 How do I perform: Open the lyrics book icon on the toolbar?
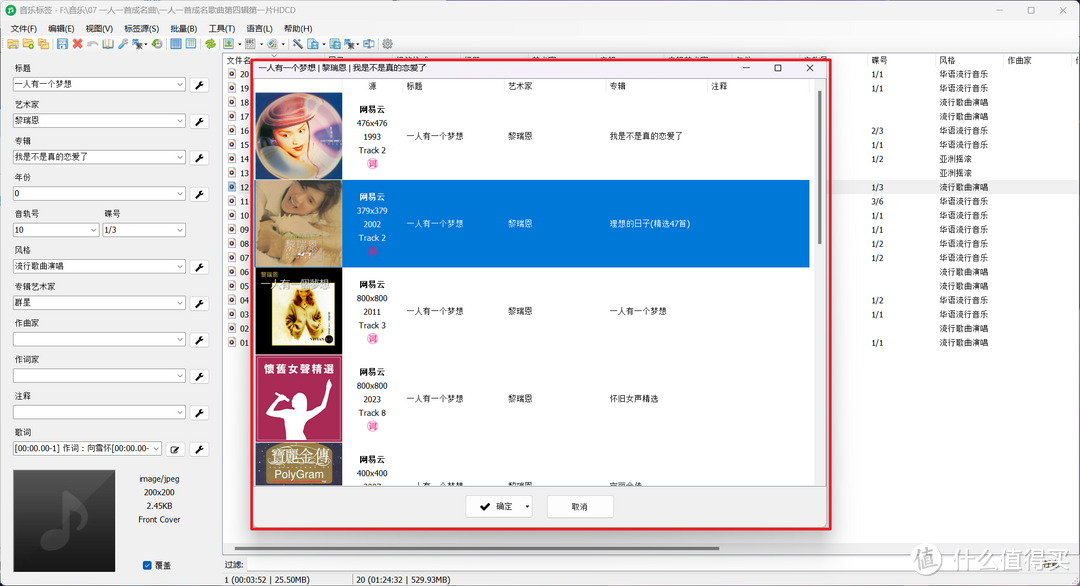(106, 43)
